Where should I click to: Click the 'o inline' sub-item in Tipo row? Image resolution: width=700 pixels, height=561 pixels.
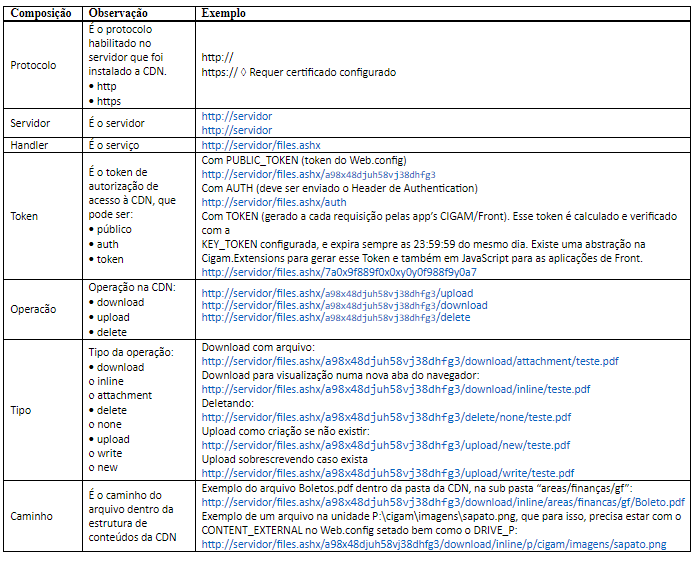(x=106, y=382)
